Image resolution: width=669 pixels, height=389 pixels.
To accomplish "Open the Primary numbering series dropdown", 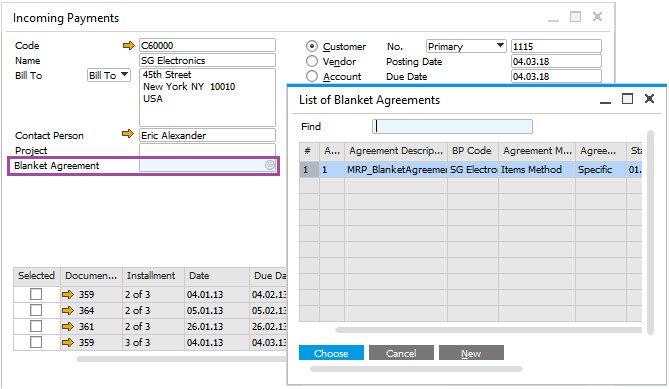I will click(466, 46).
